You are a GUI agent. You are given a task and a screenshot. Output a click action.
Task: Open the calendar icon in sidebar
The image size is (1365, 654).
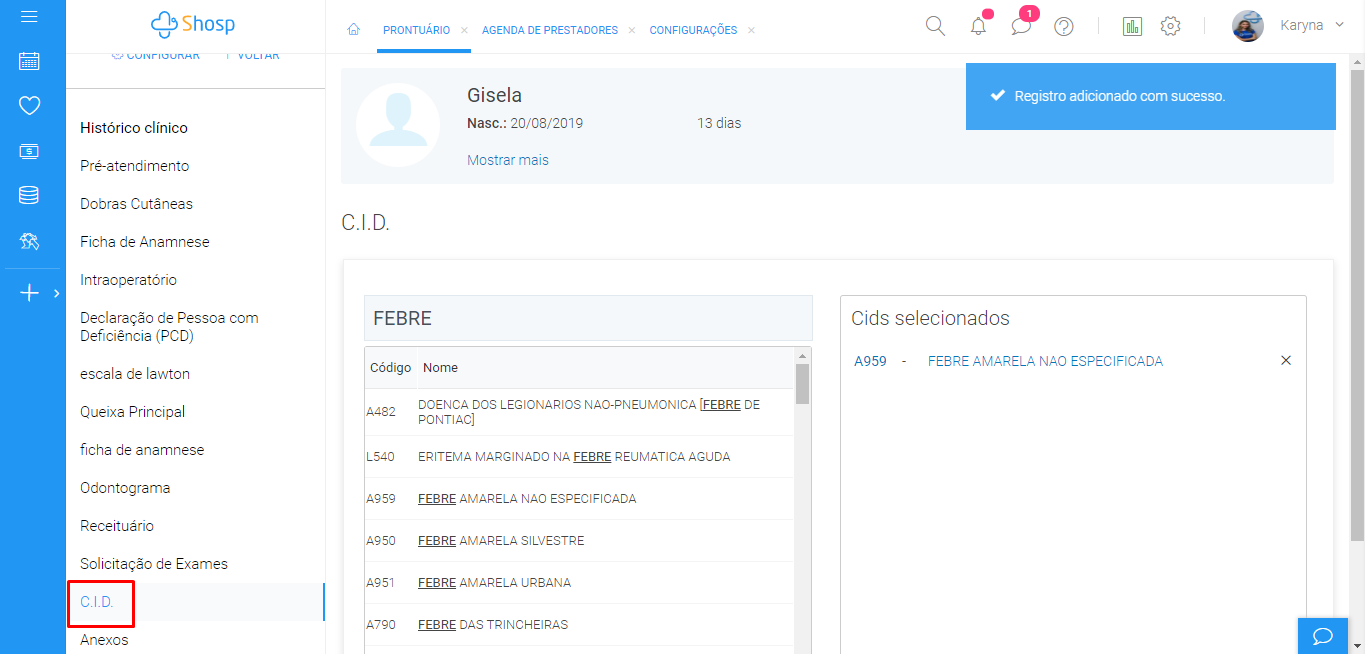[29, 61]
